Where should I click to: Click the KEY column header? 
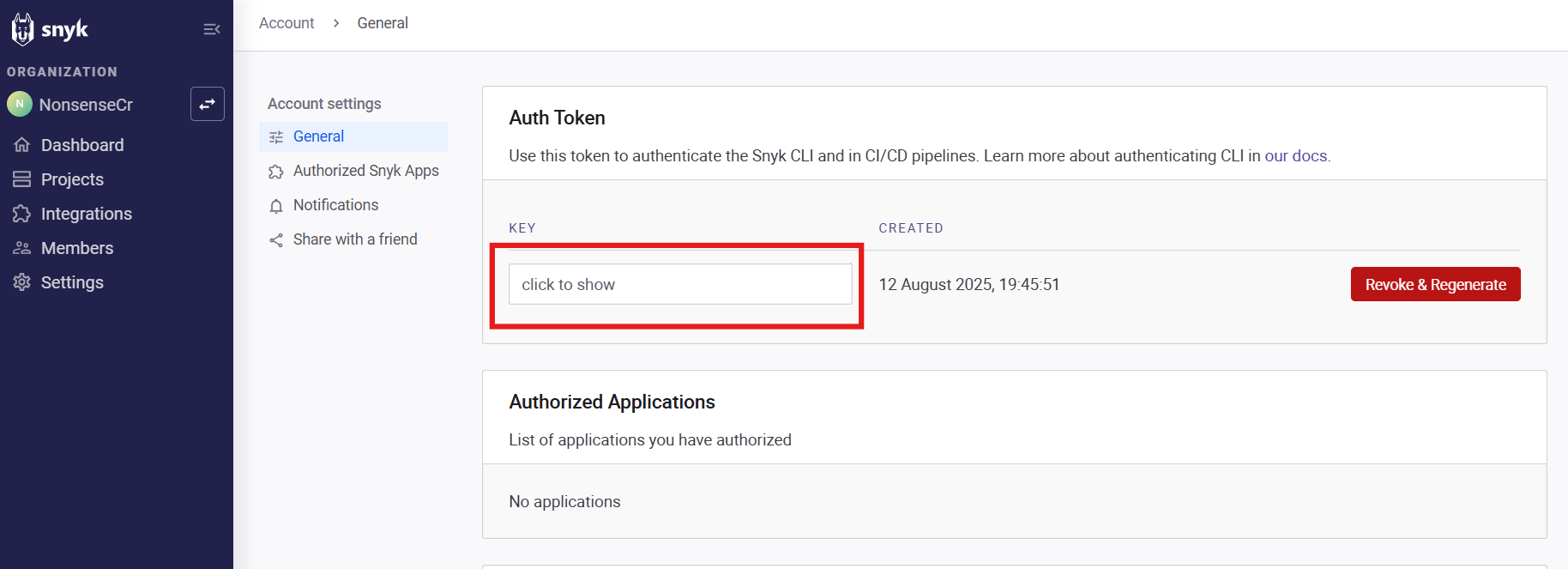(x=522, y=228)
